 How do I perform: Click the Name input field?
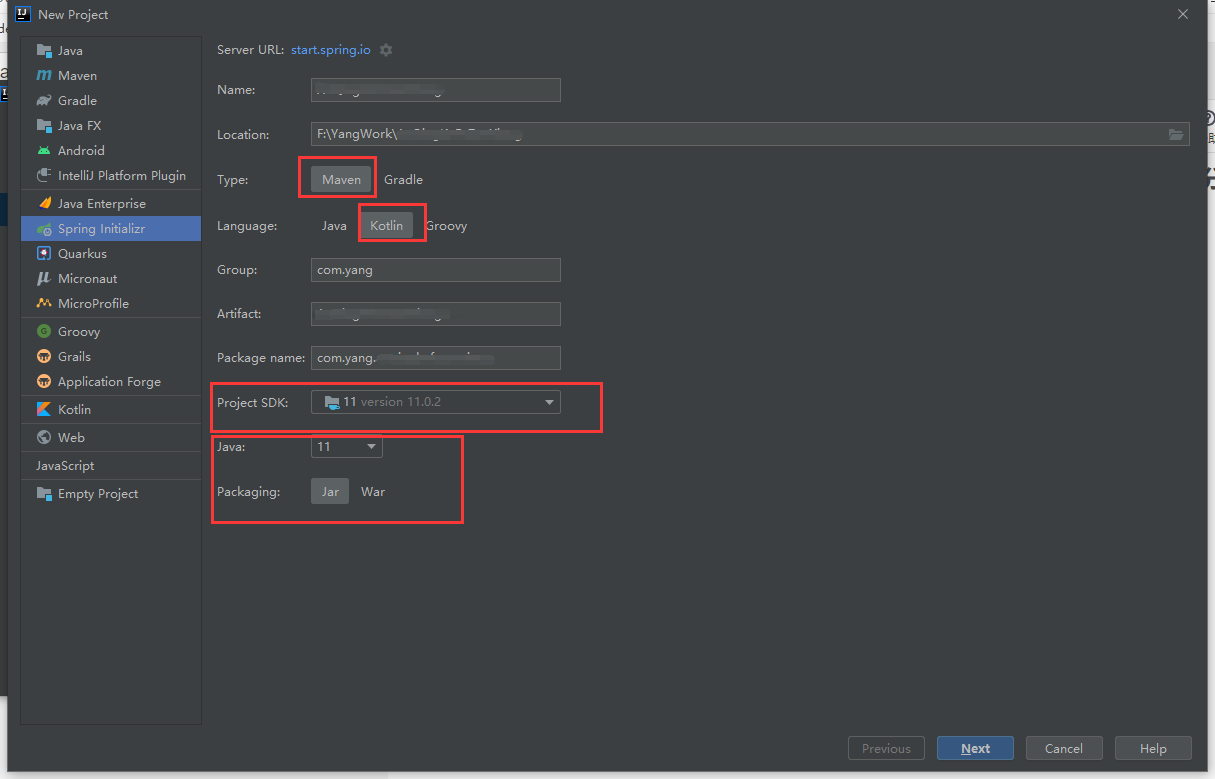point(436,90)
